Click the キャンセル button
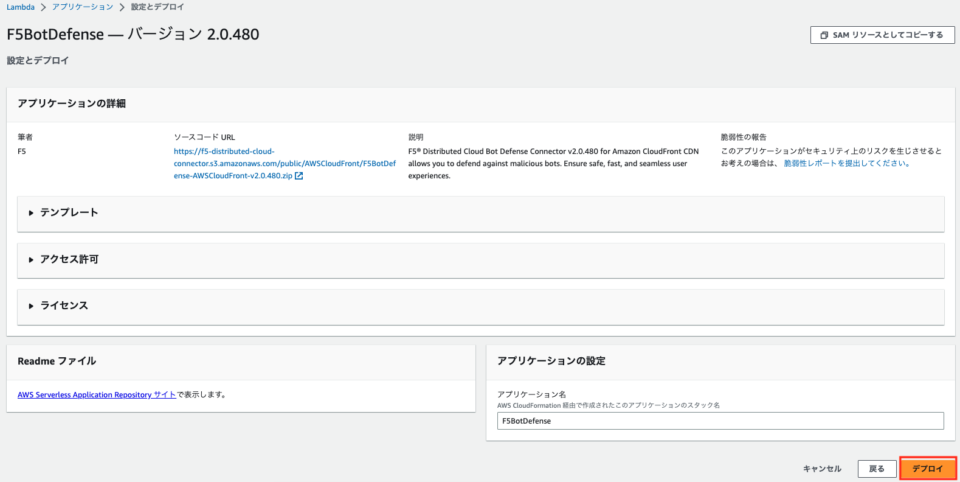Screen dimensions: 960x482 tap(822, 469)
